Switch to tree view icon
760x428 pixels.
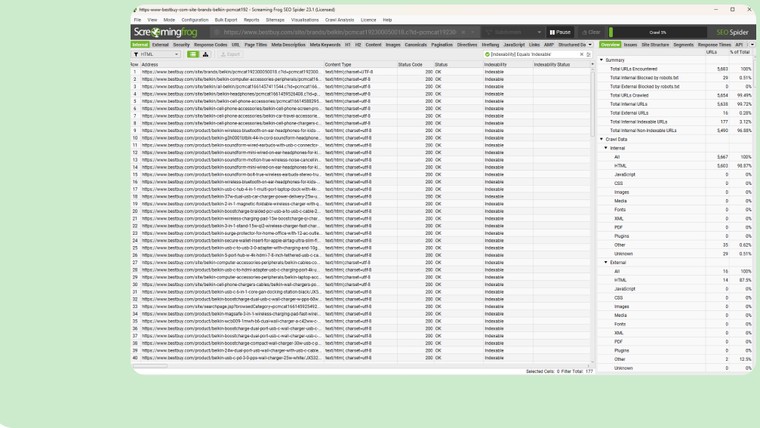[x=206, y=54]
